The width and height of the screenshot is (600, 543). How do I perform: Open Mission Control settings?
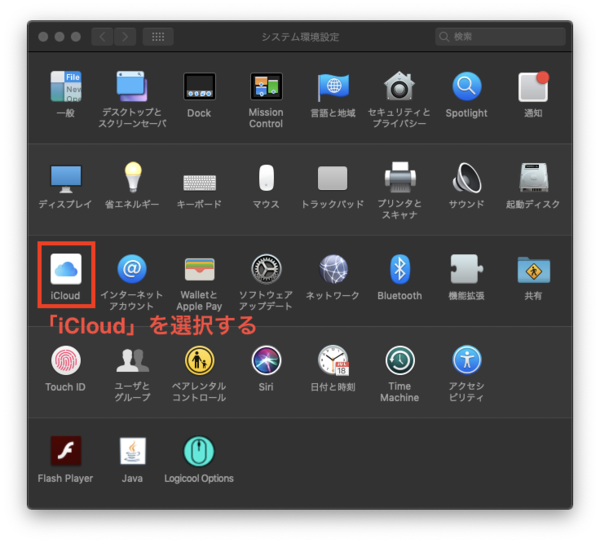click(266, 88)
